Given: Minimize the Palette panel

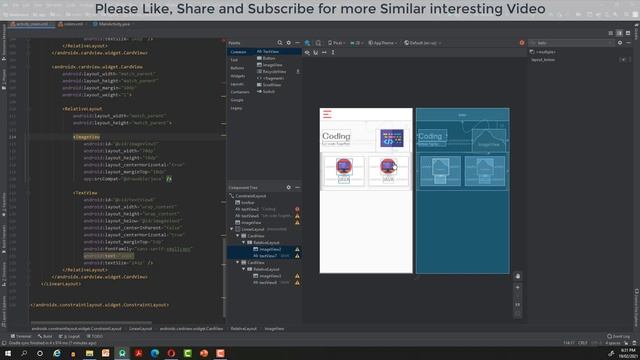Looking at the screenshot, I should tap(297, 42).
